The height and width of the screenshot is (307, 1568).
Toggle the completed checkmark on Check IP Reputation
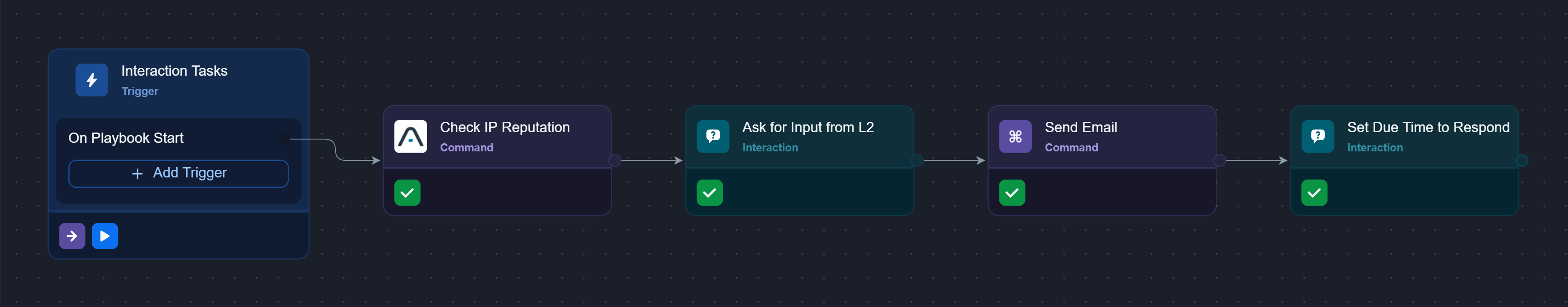click(x=408, y=192)
